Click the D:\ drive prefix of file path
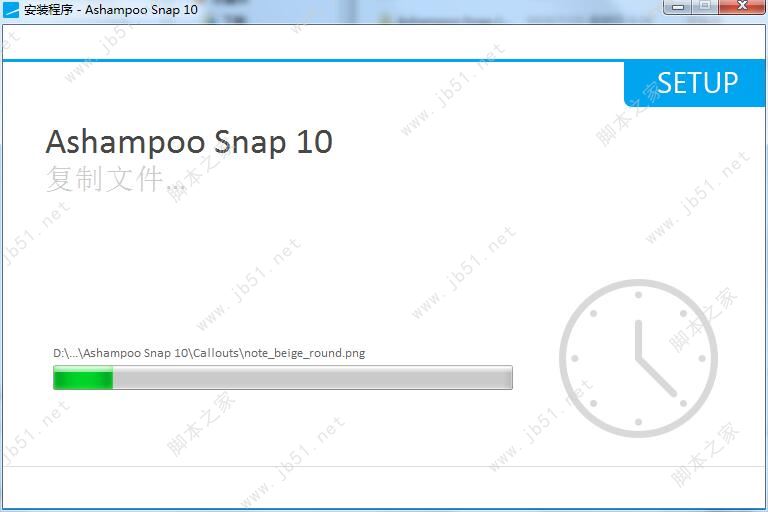This screenshot has height=512, width=768. tap(59, 353)
